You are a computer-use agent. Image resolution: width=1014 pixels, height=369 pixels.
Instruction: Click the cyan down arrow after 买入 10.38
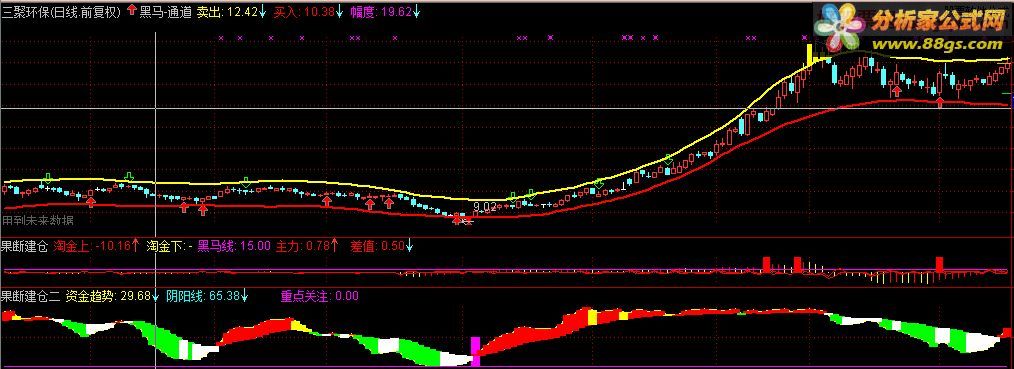click(339, 11)
